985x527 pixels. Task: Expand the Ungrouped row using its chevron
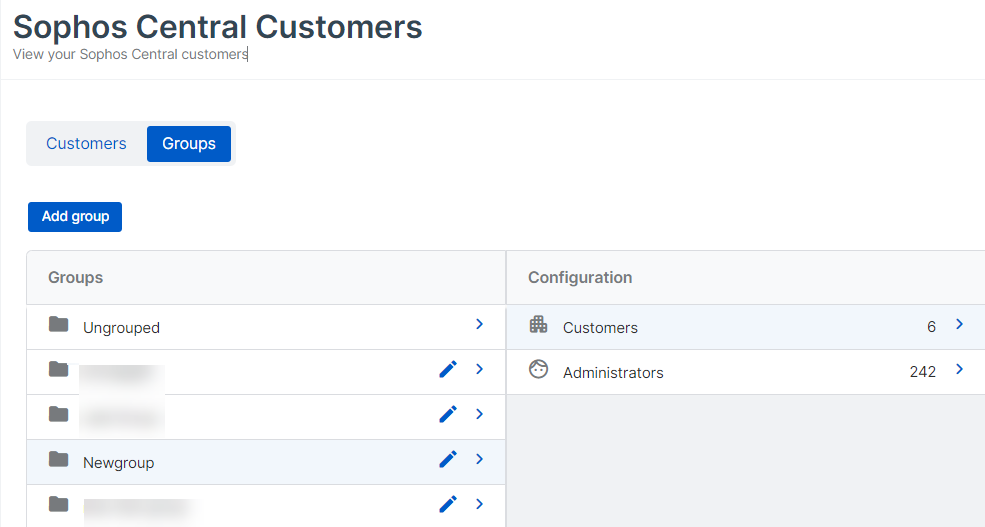[480, 324]
